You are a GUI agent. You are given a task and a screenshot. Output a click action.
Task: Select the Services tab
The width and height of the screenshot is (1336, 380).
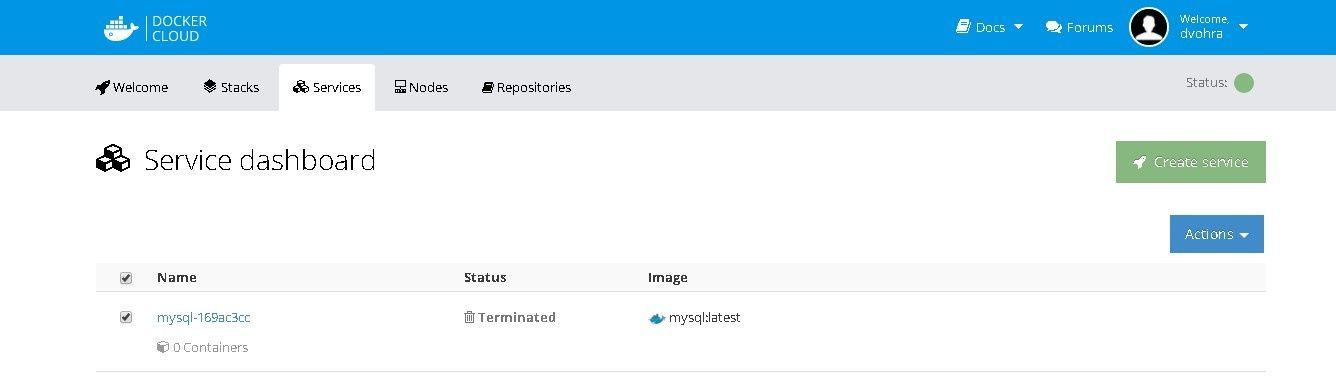click(x=327, y=87)
